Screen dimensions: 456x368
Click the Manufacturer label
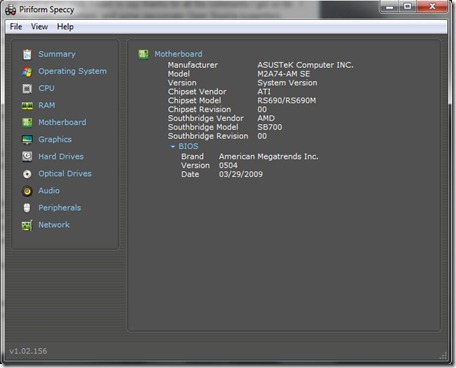click(x=193, y=65)
